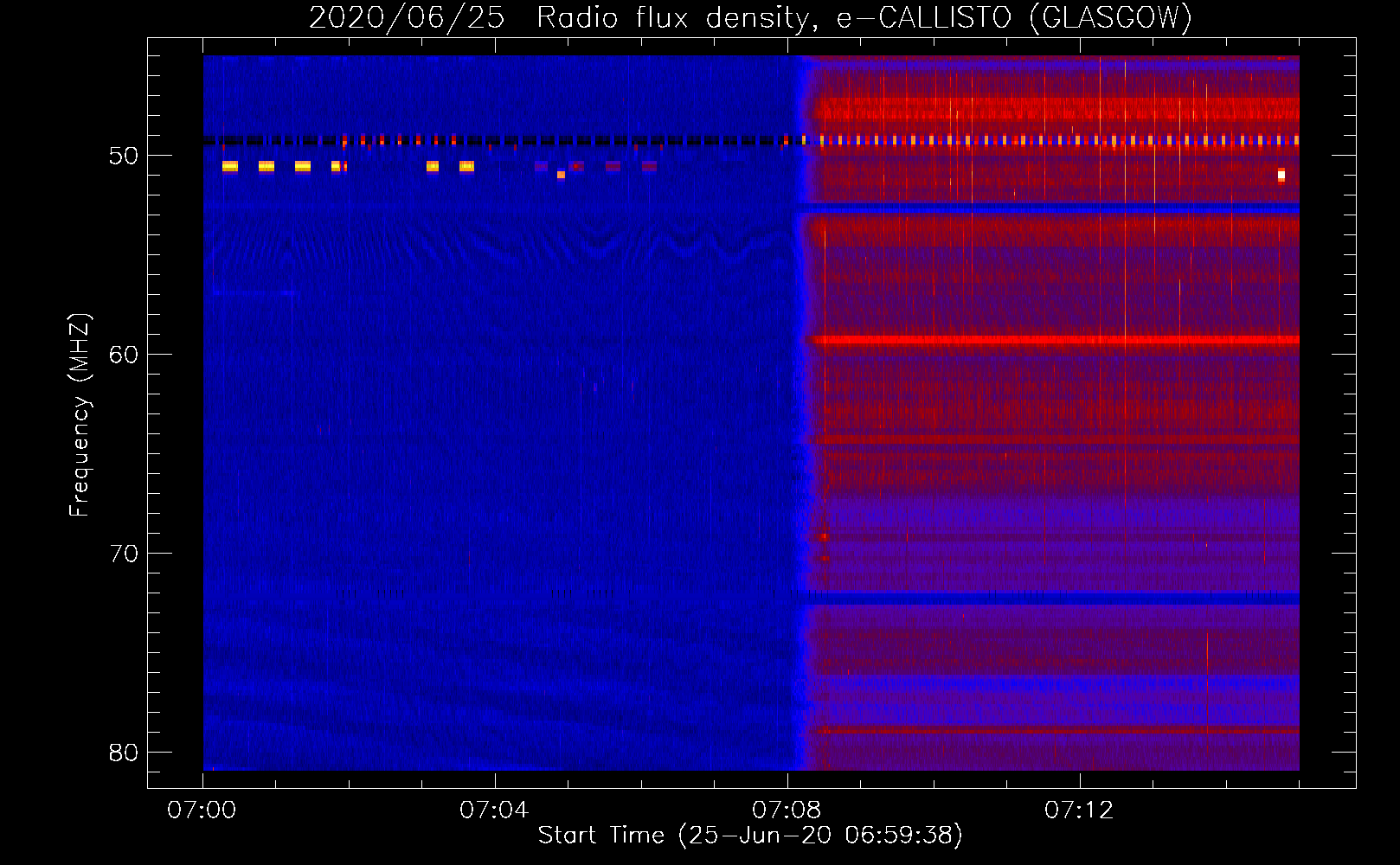Click the 60 frequency tick label
Viewport: 1400px width, 865px height.
click(x=124, y=355)
